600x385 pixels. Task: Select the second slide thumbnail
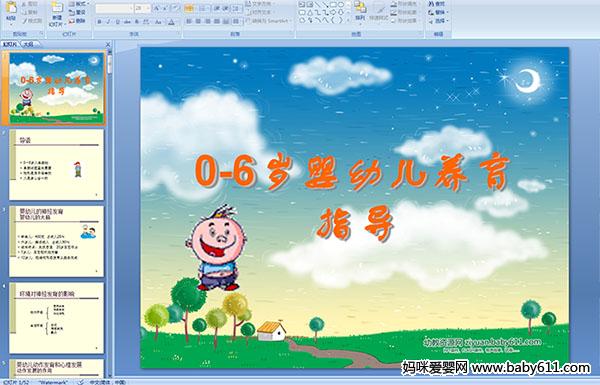56,165
